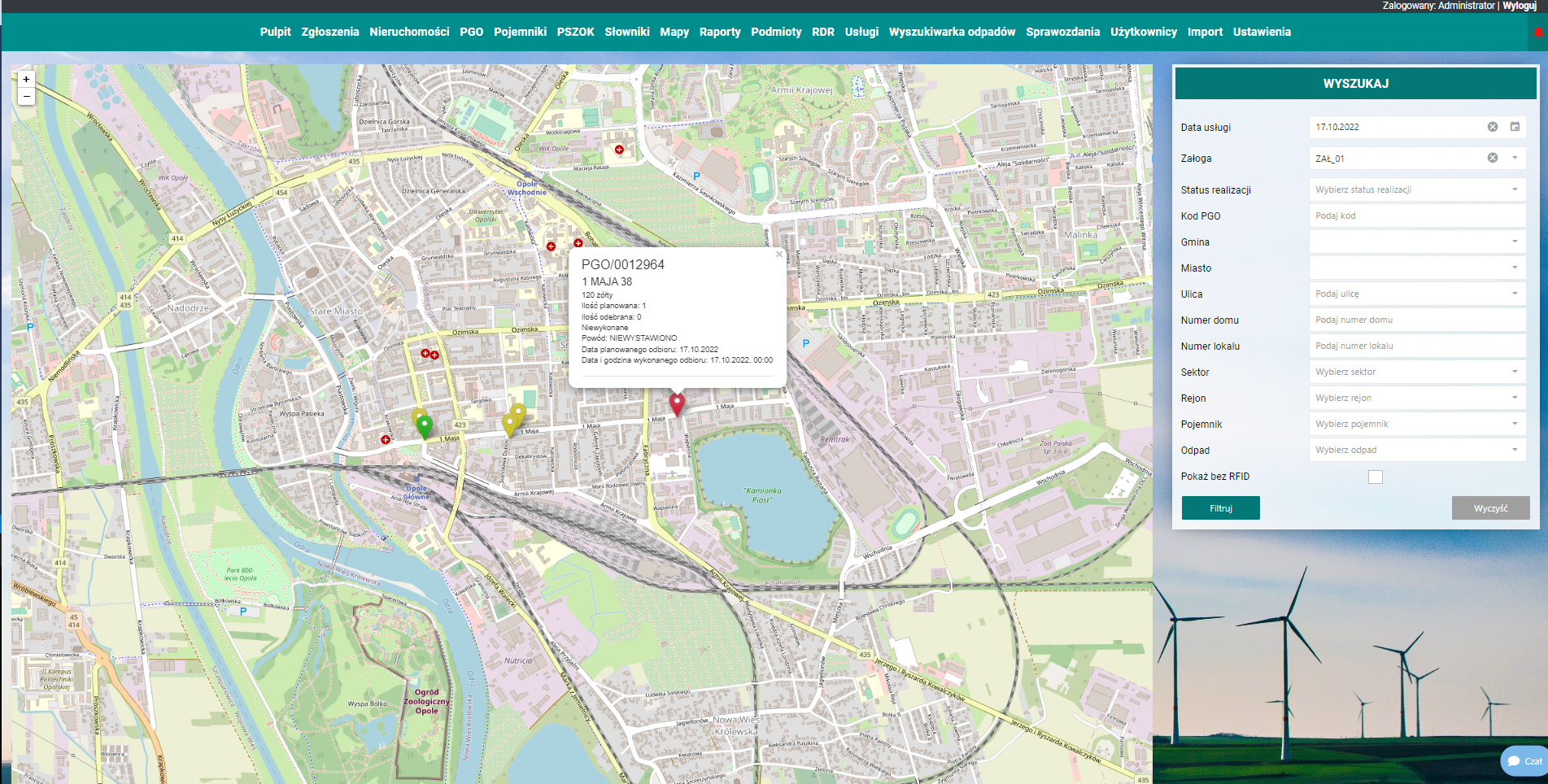Screen dimensions: 1548x784
Task: Open the Sprawozdania menu
Action: [x=1062, y=32]
